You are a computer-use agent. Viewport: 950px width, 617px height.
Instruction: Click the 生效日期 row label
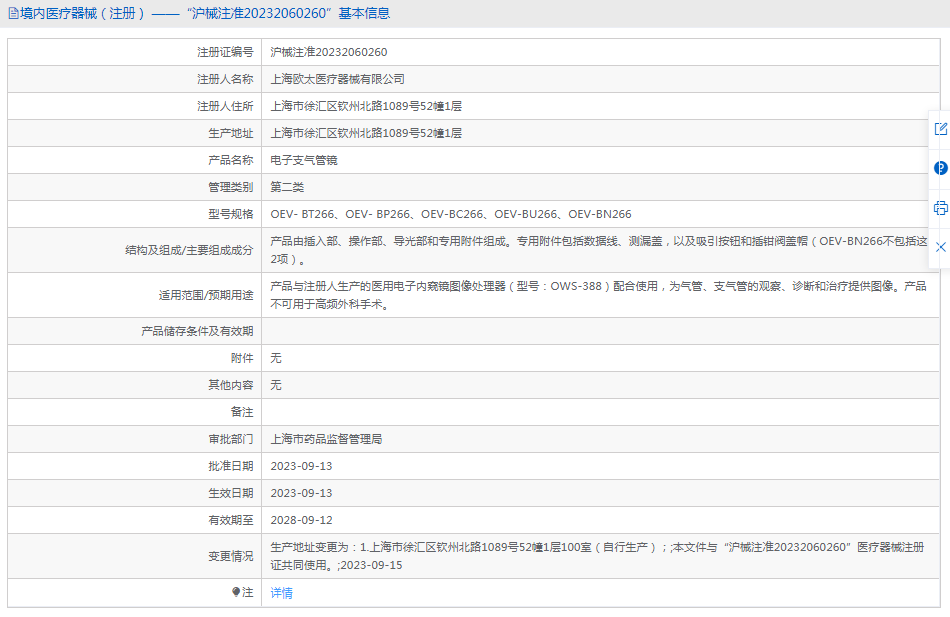coord(230,493)
